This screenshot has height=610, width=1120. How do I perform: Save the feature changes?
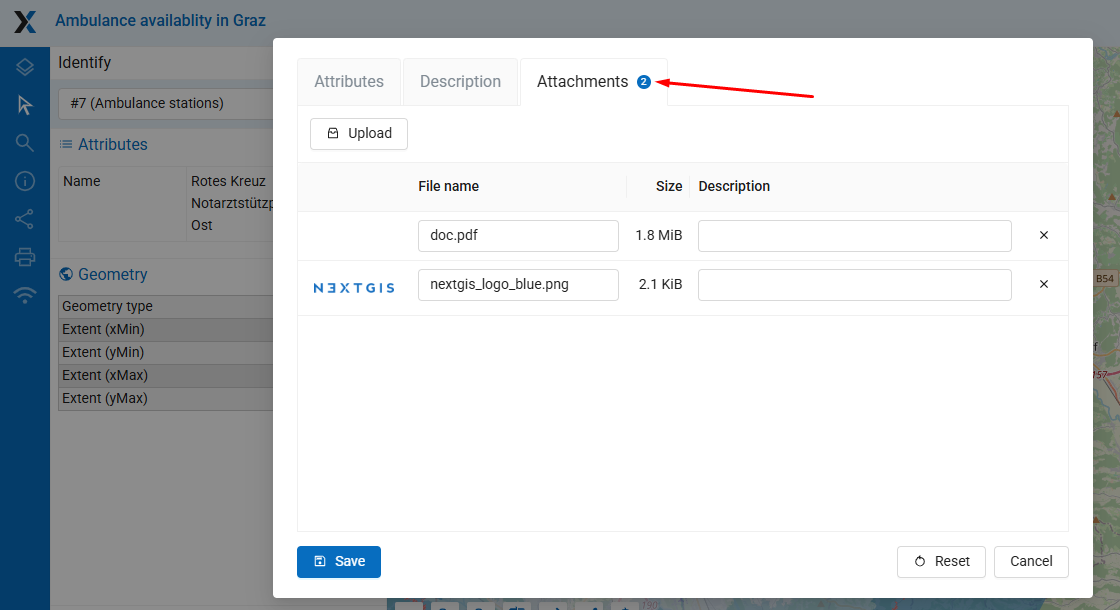339,562
